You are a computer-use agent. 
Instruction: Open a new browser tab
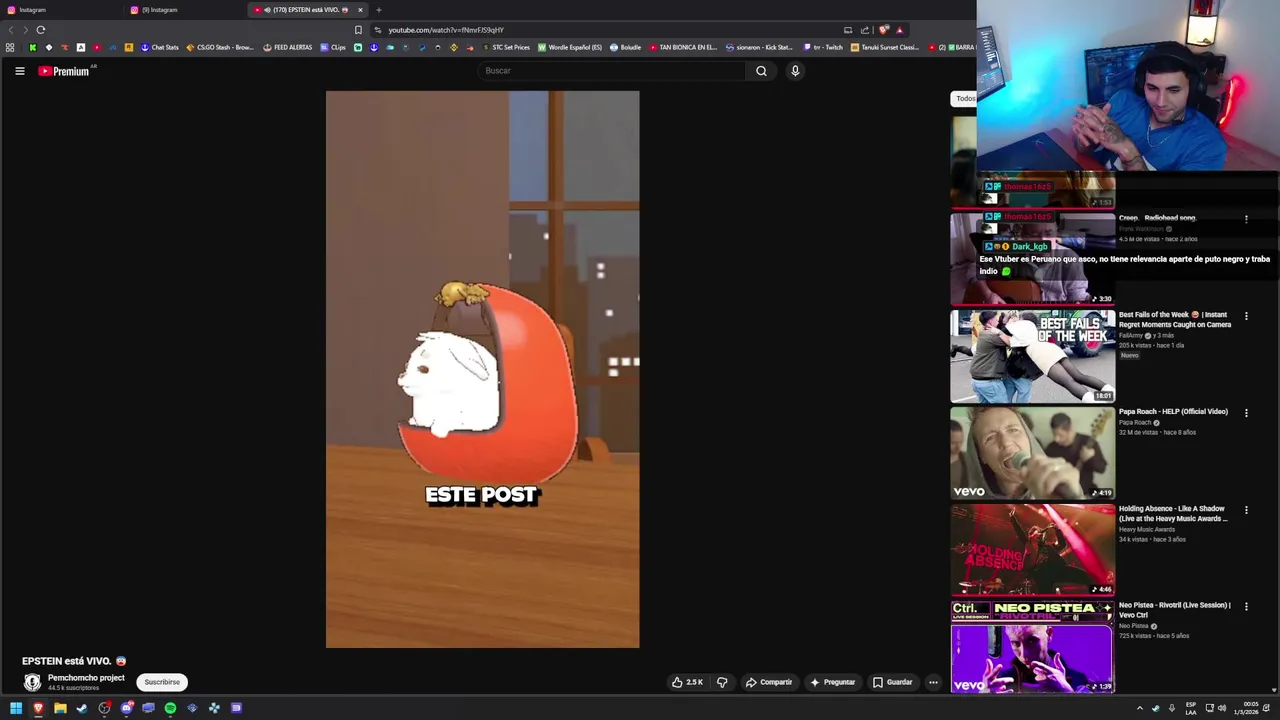click(379, 10)
